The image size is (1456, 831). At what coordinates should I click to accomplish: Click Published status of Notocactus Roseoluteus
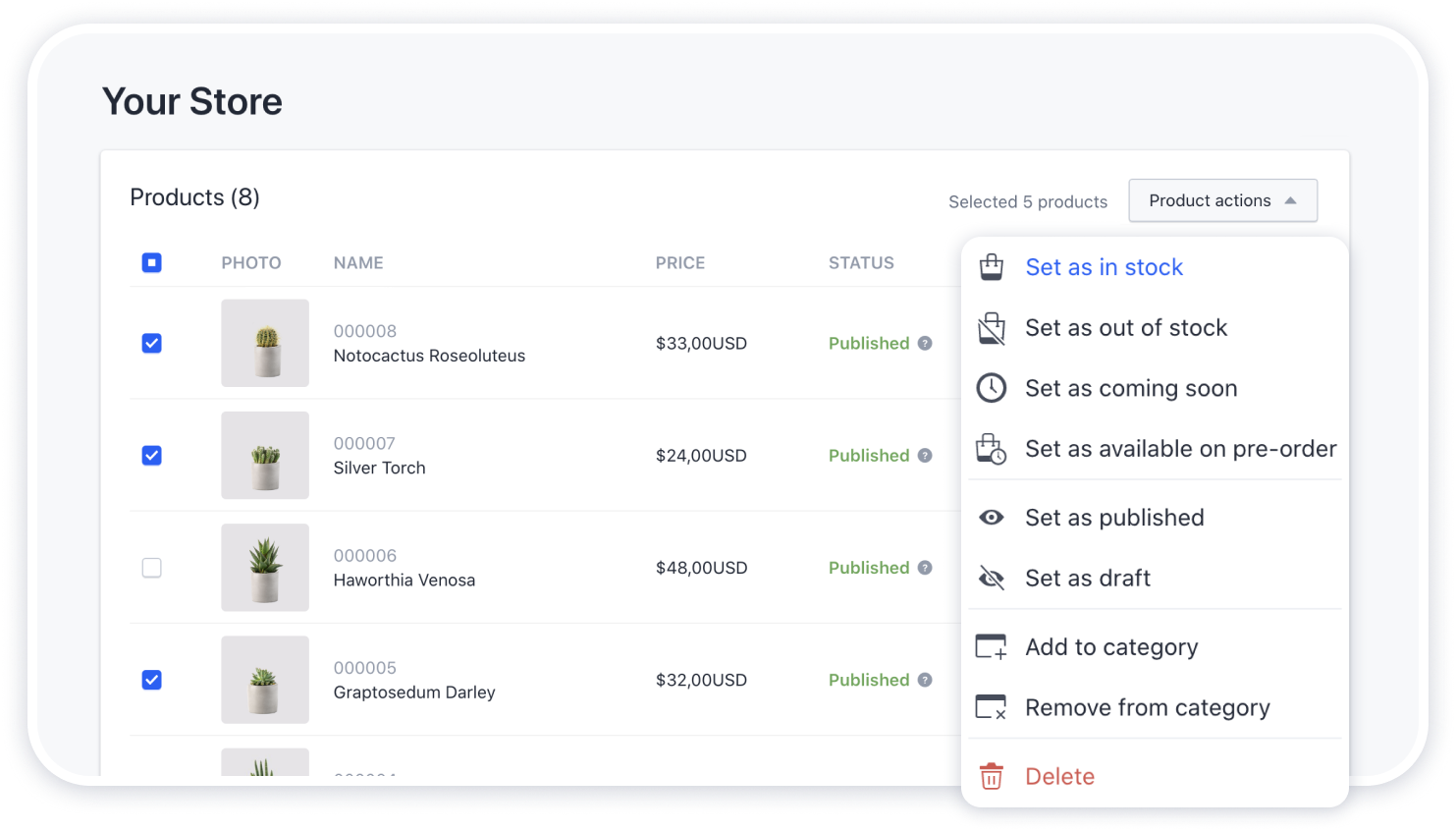pos(869,343)
